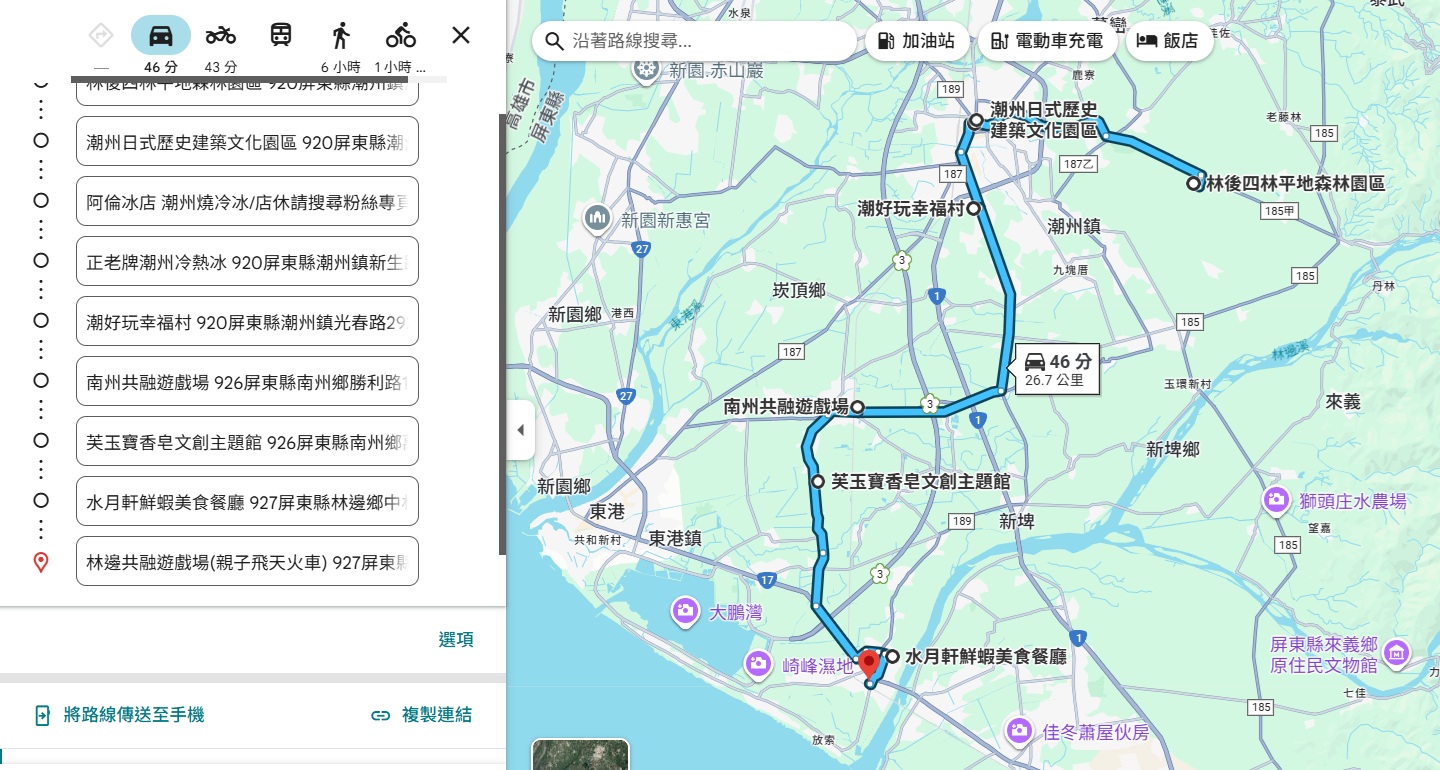Collapse the side panel arrow

click(520, 430)
